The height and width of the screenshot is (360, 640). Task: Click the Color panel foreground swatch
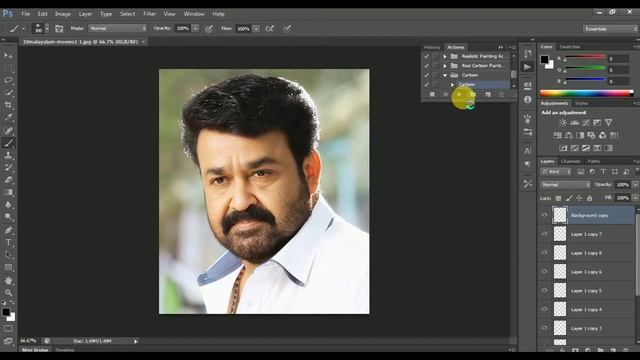544,60
